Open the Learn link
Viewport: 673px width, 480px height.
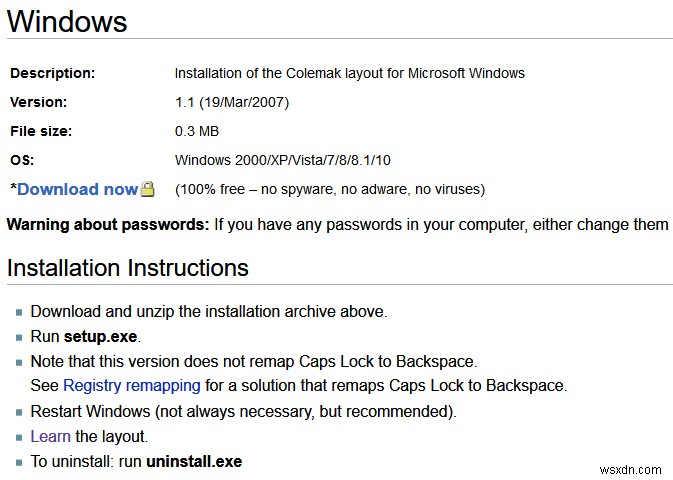click(50, 436)
